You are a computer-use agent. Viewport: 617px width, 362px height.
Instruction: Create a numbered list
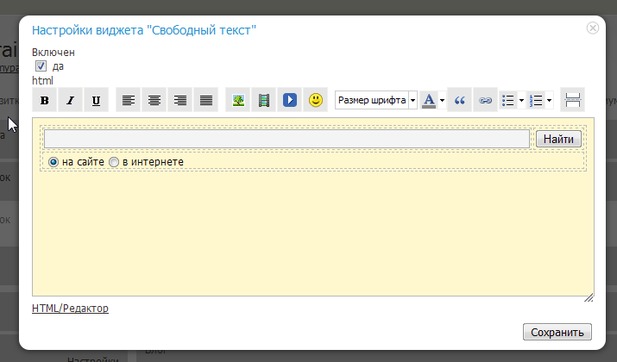coord(536,100)
